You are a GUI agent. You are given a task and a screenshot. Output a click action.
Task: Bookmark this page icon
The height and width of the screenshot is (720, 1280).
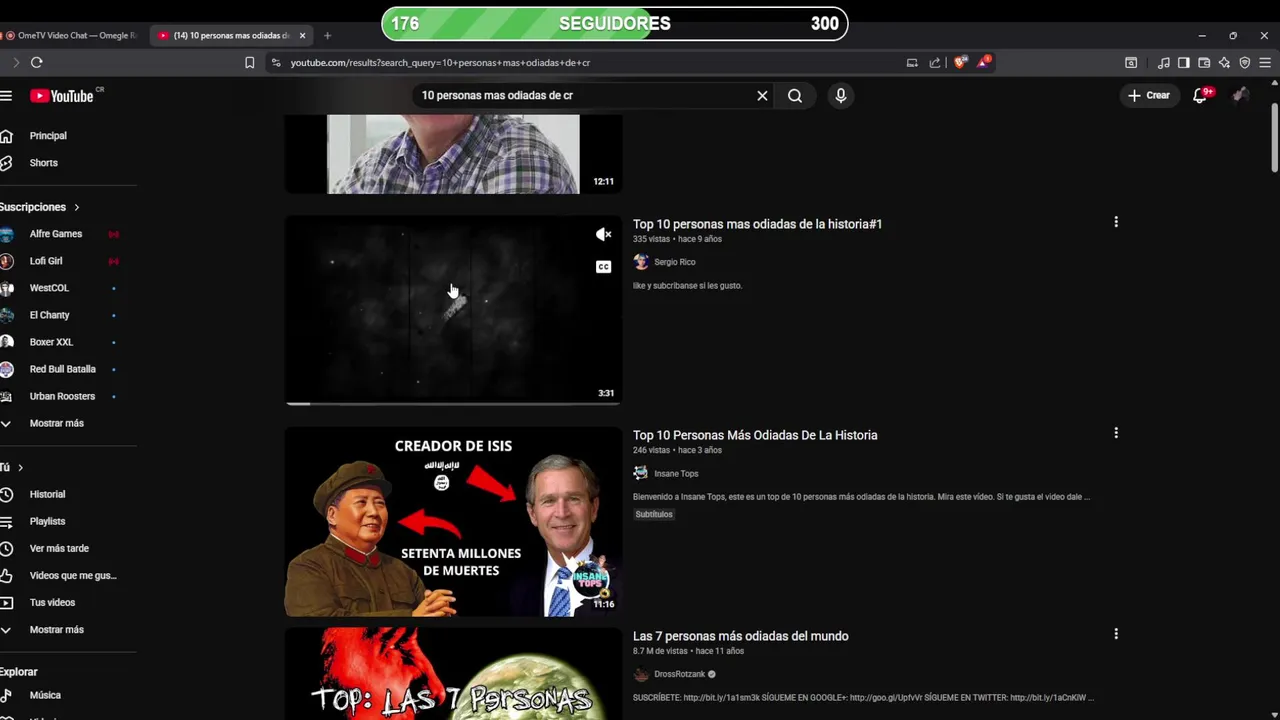(x=249, y=62)
